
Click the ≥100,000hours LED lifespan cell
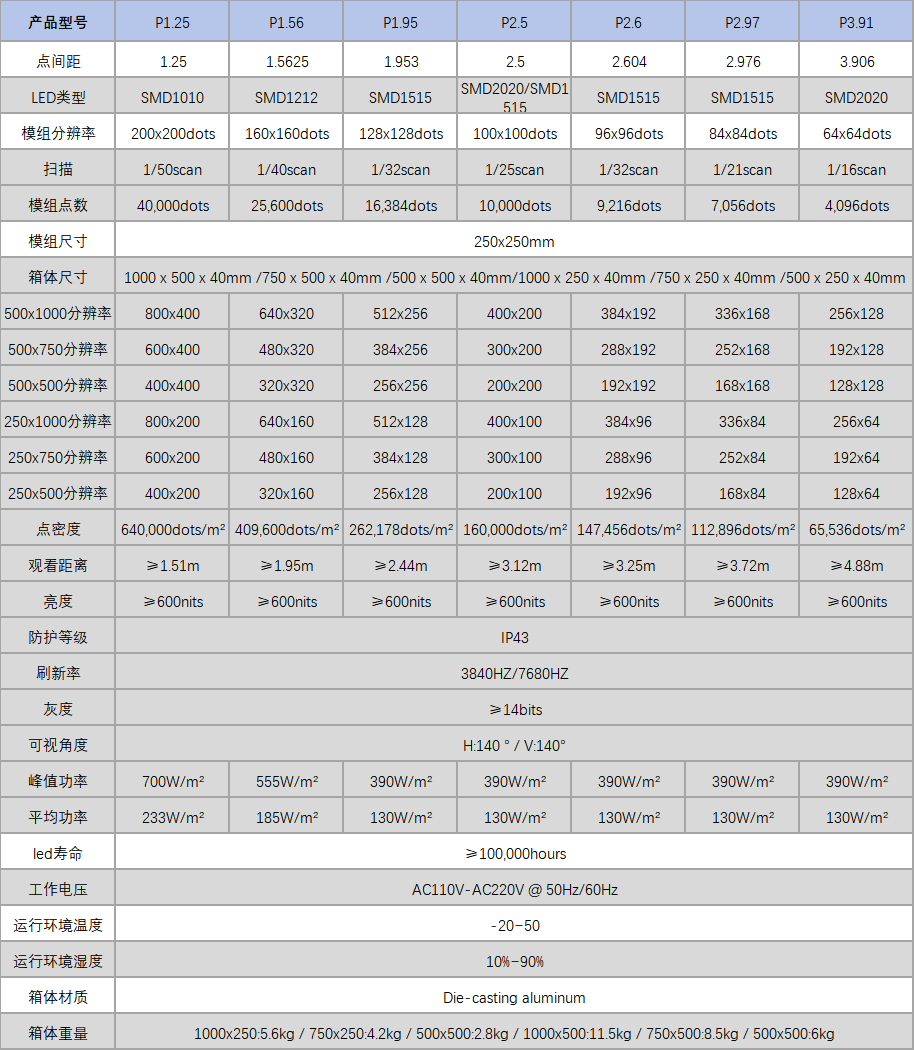(x=514, y=853)
